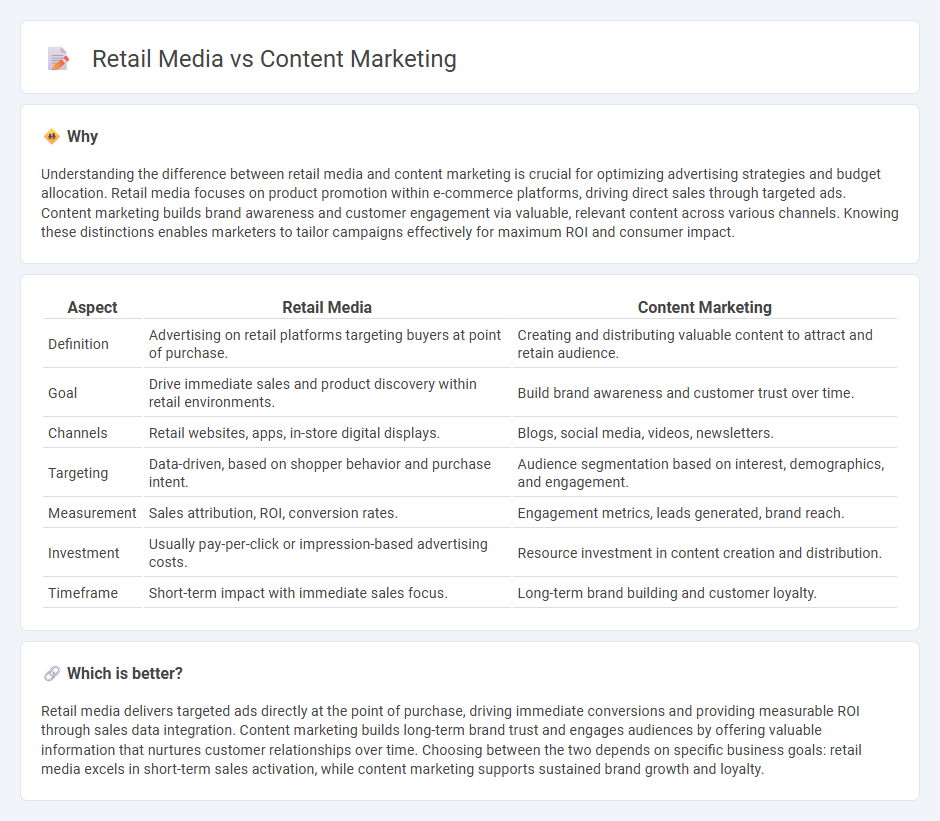Select the Channels row label
This screenshot has height=821, width=940.
coord(78,433)
